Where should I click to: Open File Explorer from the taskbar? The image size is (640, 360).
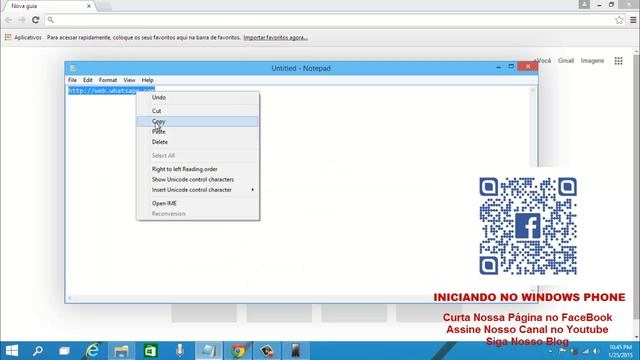[x=121, y=351]
